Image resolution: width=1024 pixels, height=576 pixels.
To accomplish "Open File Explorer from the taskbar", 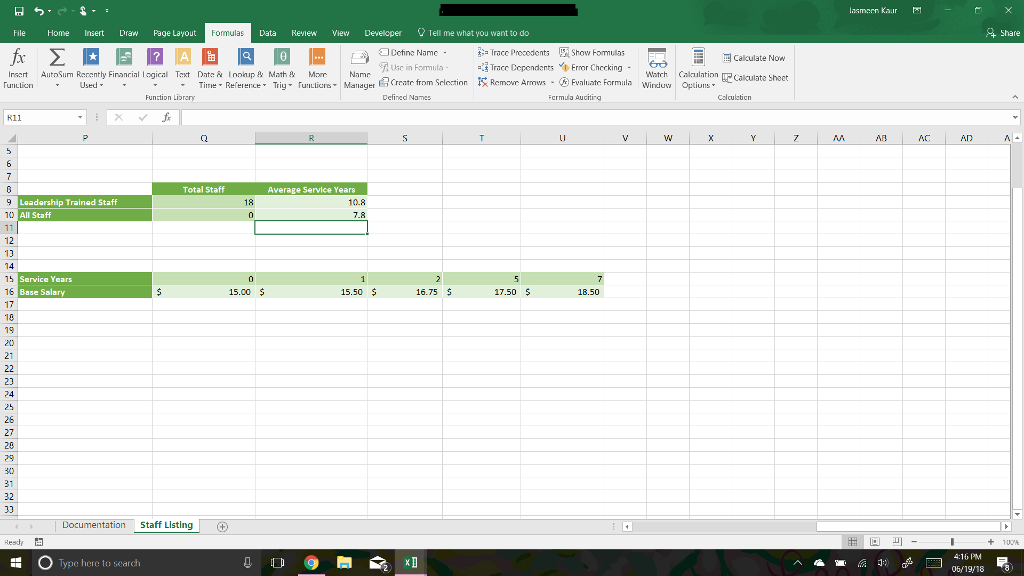I will [x=344, y=562].
